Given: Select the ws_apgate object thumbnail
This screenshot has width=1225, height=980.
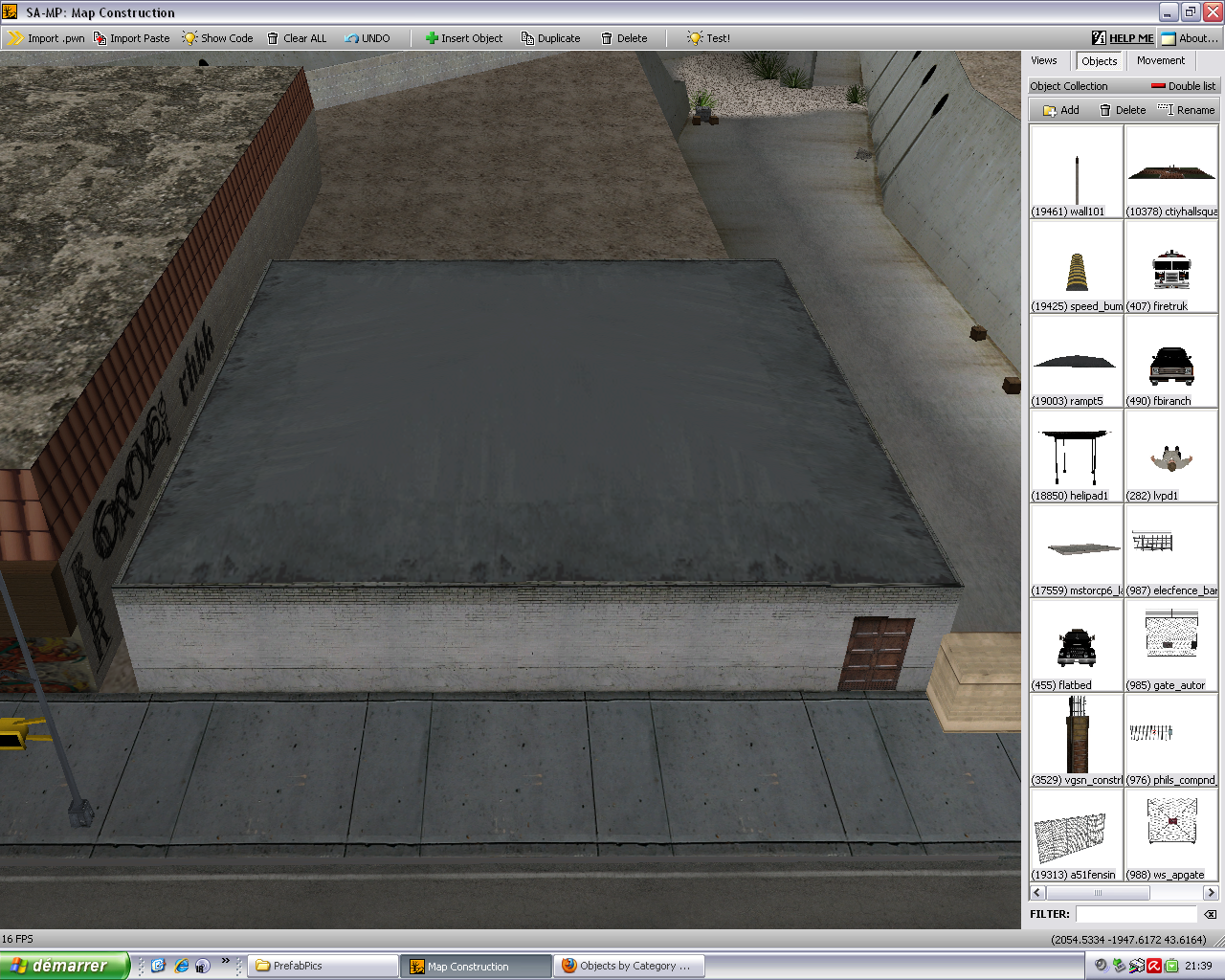Looking at the screenshot, I should pos(1171,835).
